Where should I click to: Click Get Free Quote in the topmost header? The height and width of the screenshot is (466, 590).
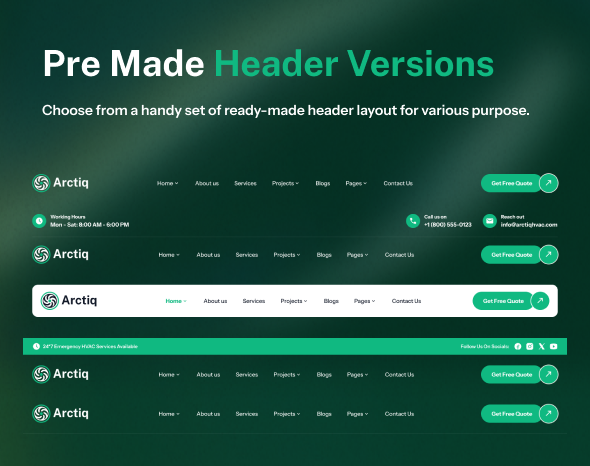pyautogui.click(x=511, y=183)
